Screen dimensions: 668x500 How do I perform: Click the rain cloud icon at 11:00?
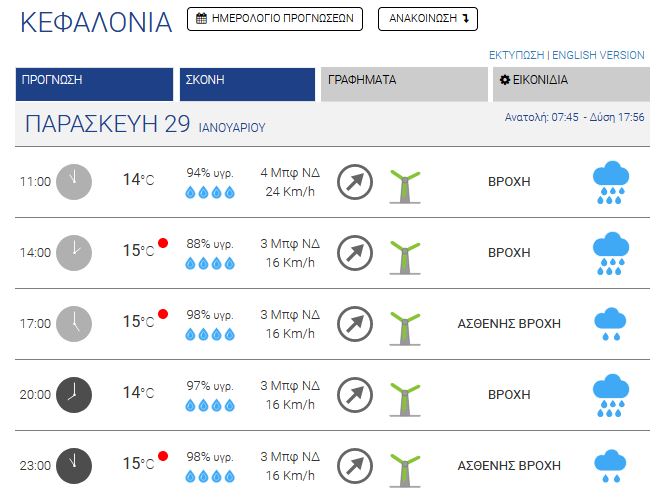[610, 182]
